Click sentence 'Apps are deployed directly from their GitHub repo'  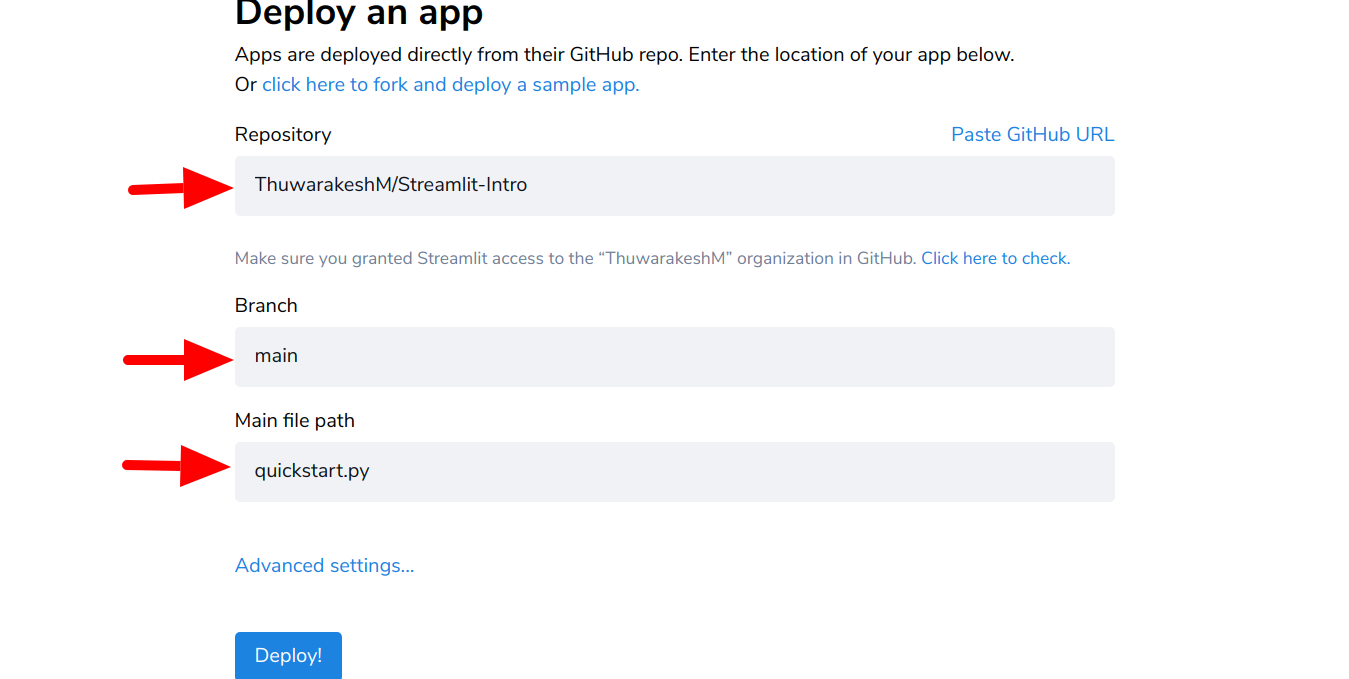[459, 55]
